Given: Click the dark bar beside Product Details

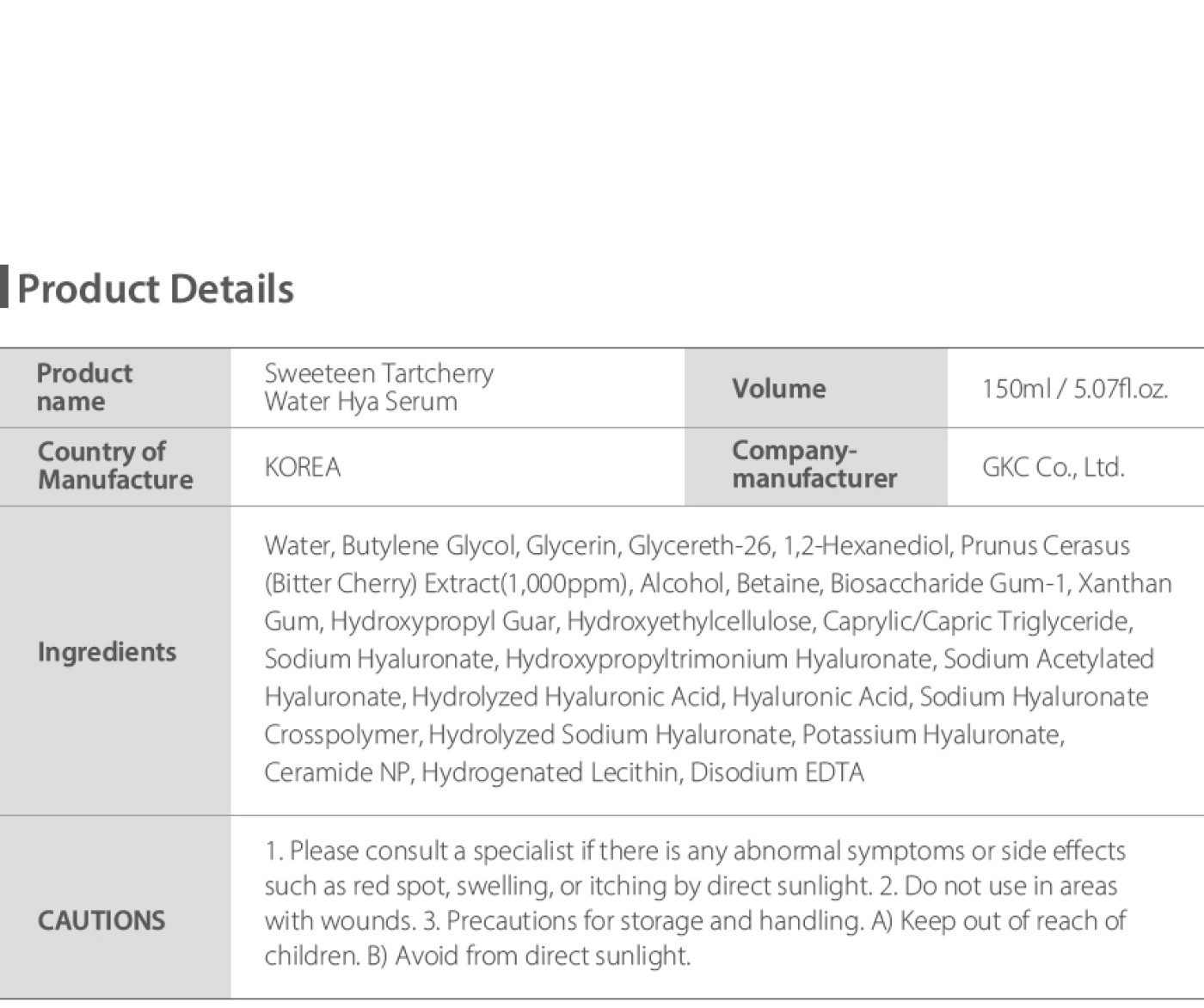Looking at the screenshot, I should point(3,286).
